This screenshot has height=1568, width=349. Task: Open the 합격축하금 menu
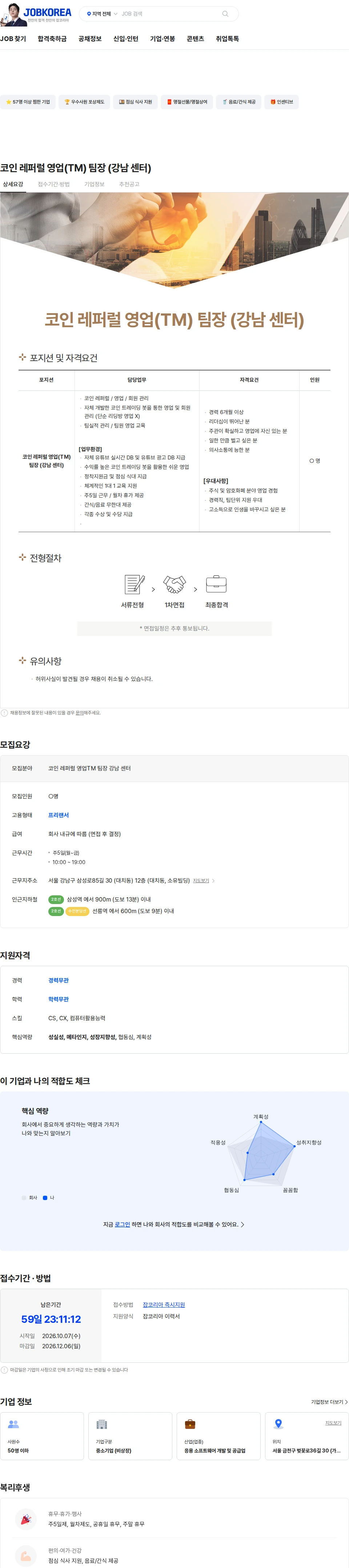pyautogui.click(x=52, y=39)
